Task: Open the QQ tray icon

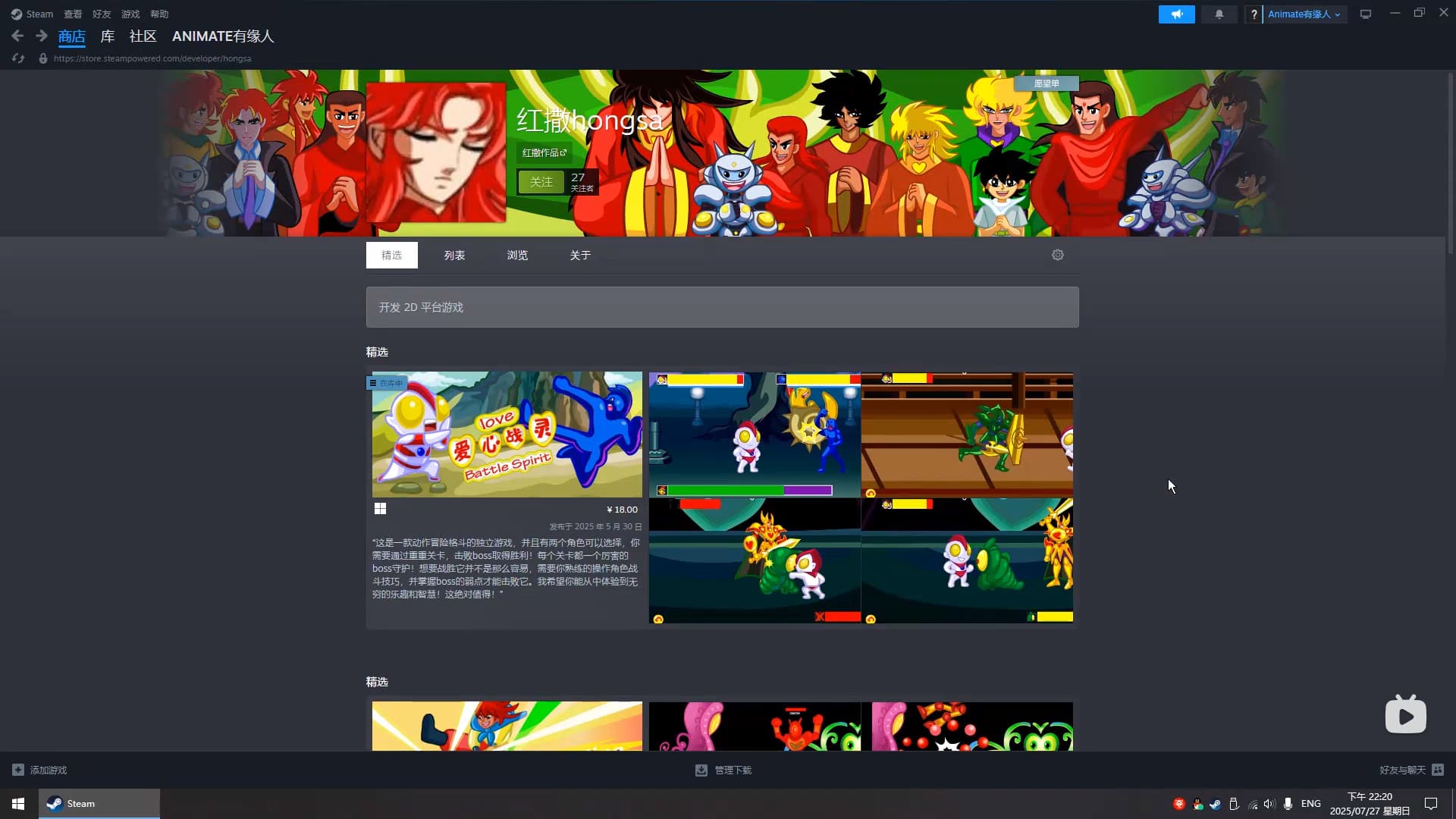Action: tap(1197, 804)
